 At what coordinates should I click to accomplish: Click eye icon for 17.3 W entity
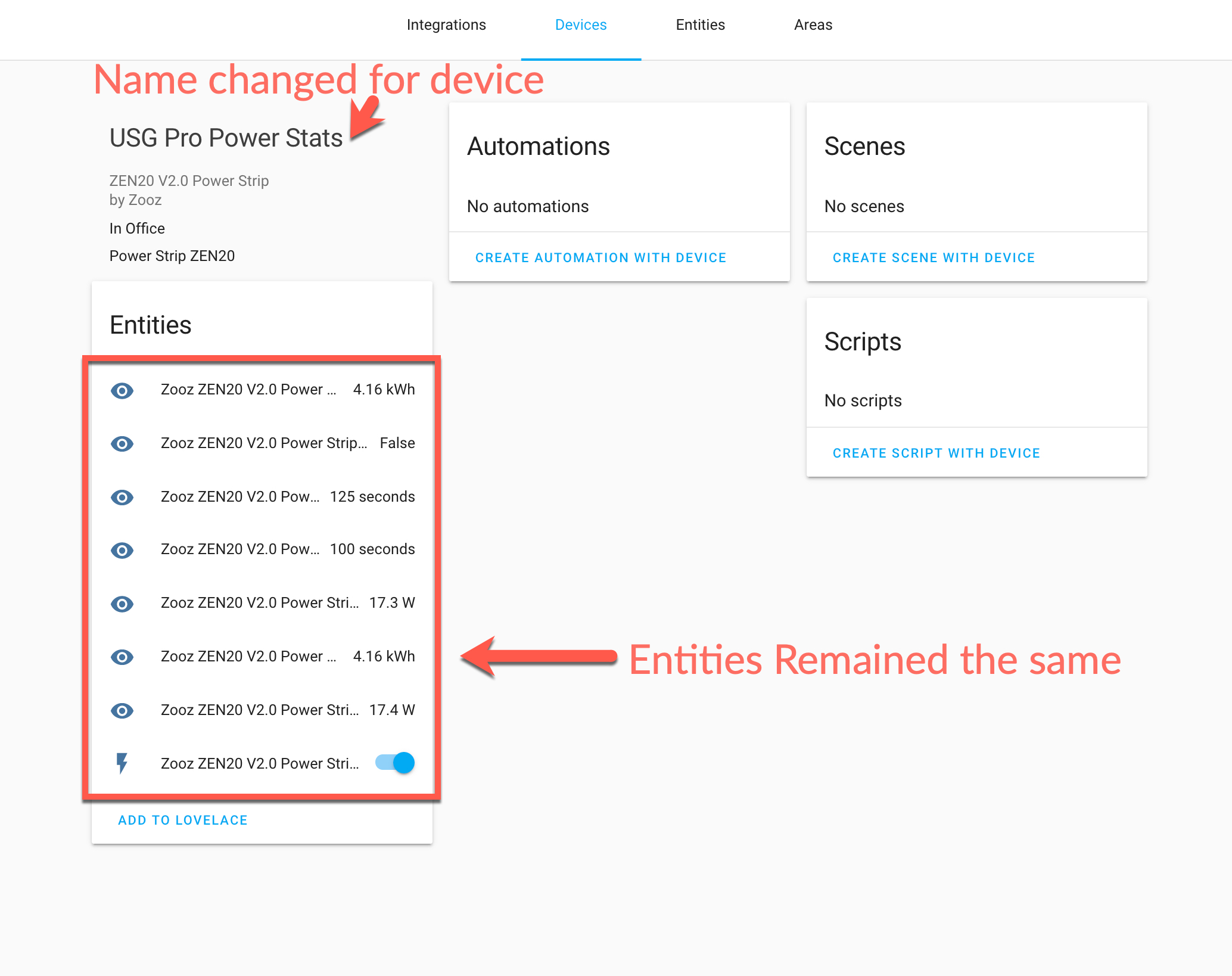point(122,604)
